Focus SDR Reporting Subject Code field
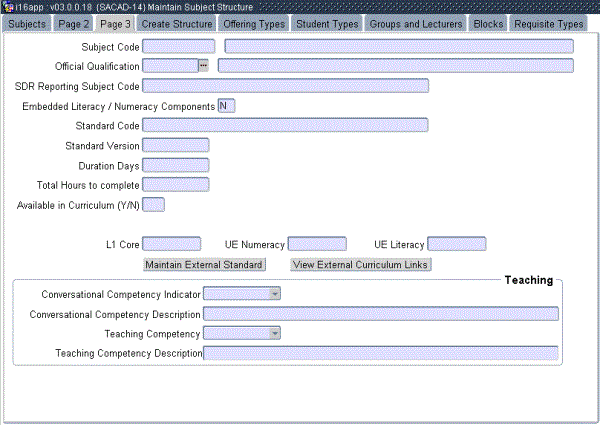This screenshot has height=425, width=600. (x=285, y=86)
